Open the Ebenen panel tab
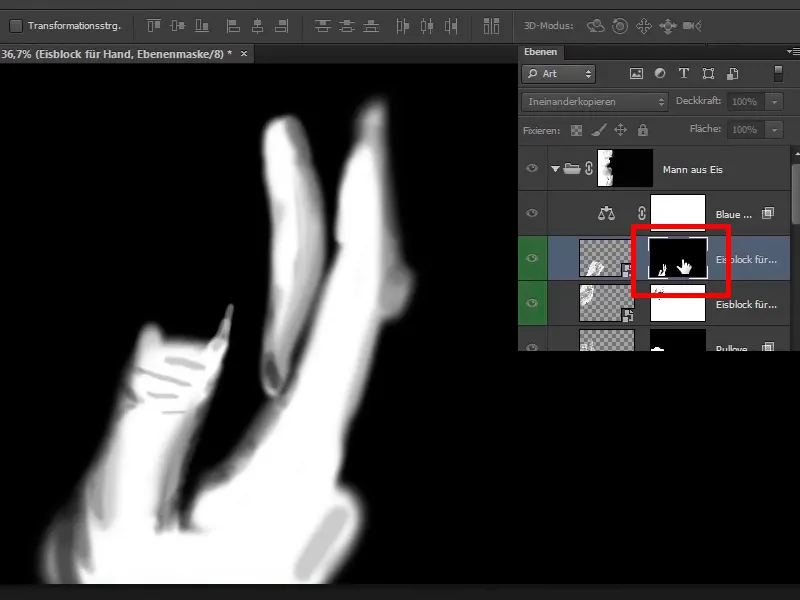This screenshot has width=800, height=600. (541, 52)
